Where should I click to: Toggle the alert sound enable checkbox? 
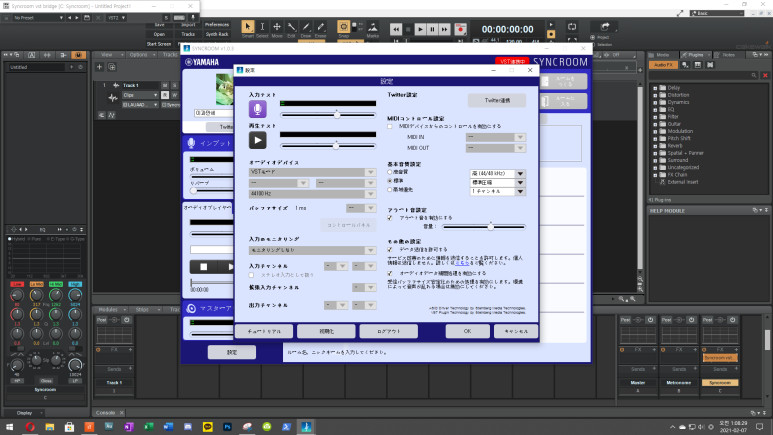click(390, 218)
